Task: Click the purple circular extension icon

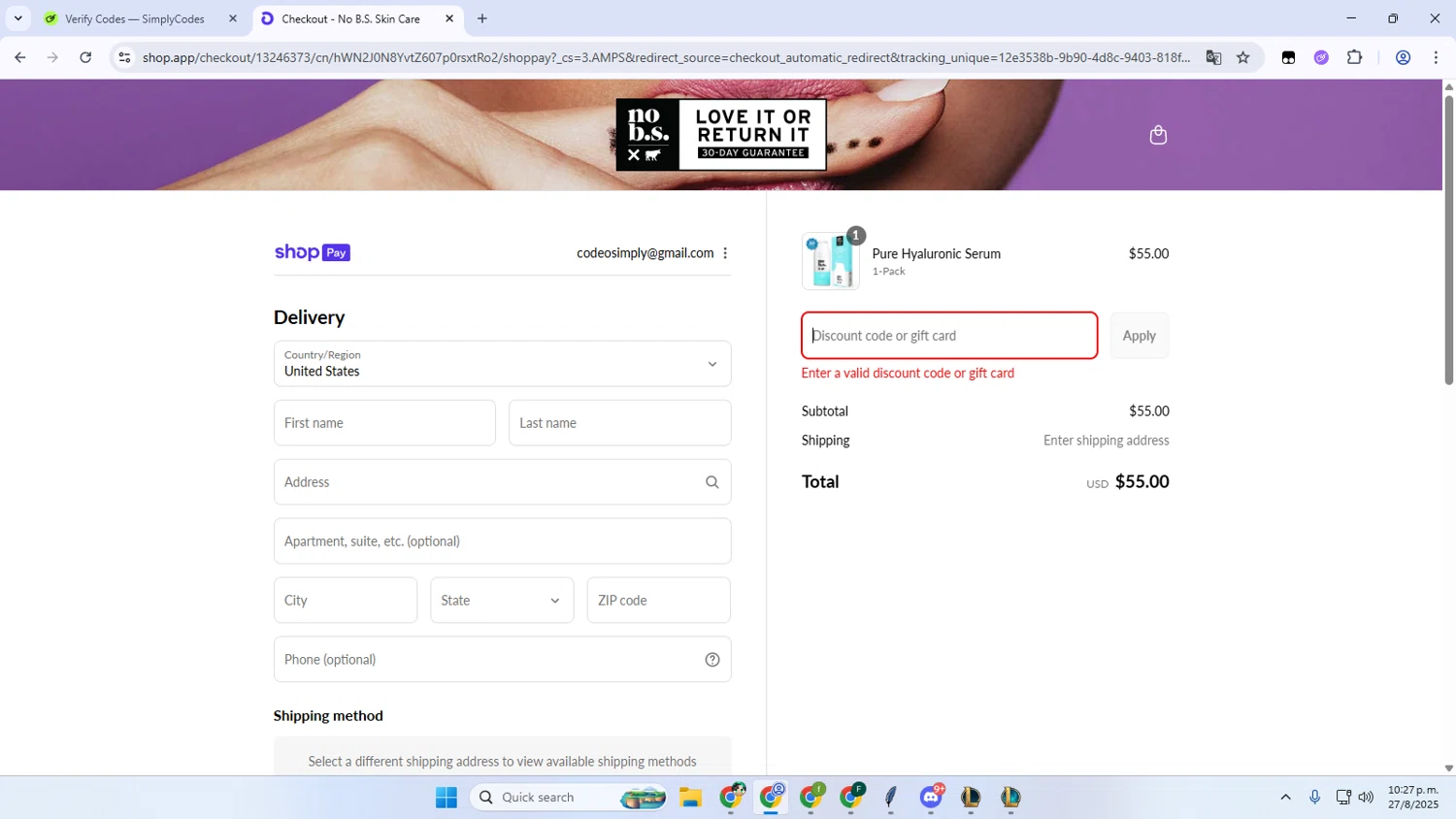Action: pyautogui.click(x=1321, y=57)
